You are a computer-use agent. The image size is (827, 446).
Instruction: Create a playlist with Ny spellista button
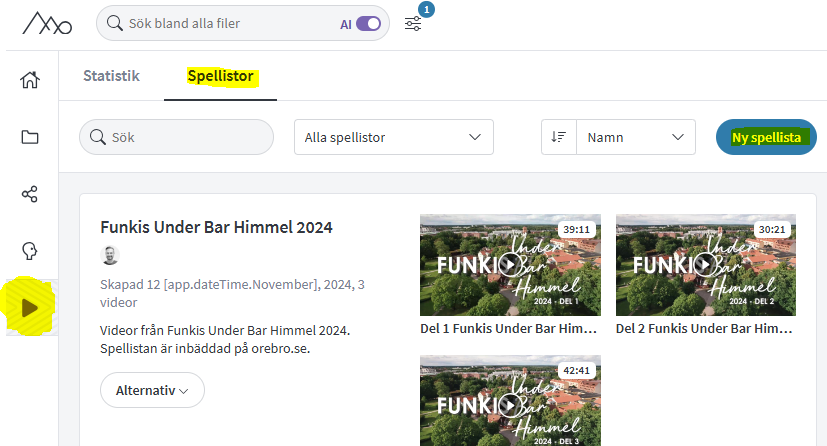point(766,137)
